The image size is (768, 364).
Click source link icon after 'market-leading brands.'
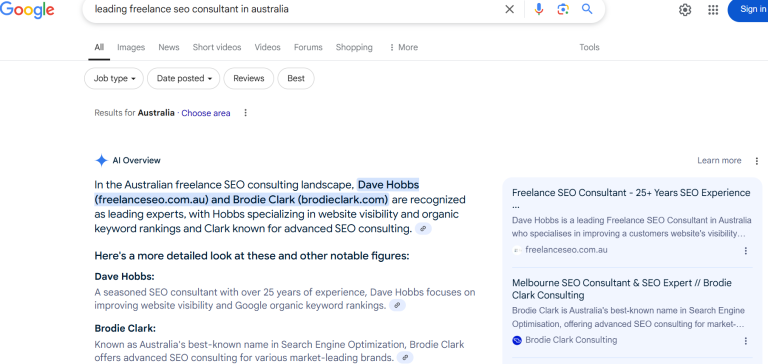coord(405,358)
